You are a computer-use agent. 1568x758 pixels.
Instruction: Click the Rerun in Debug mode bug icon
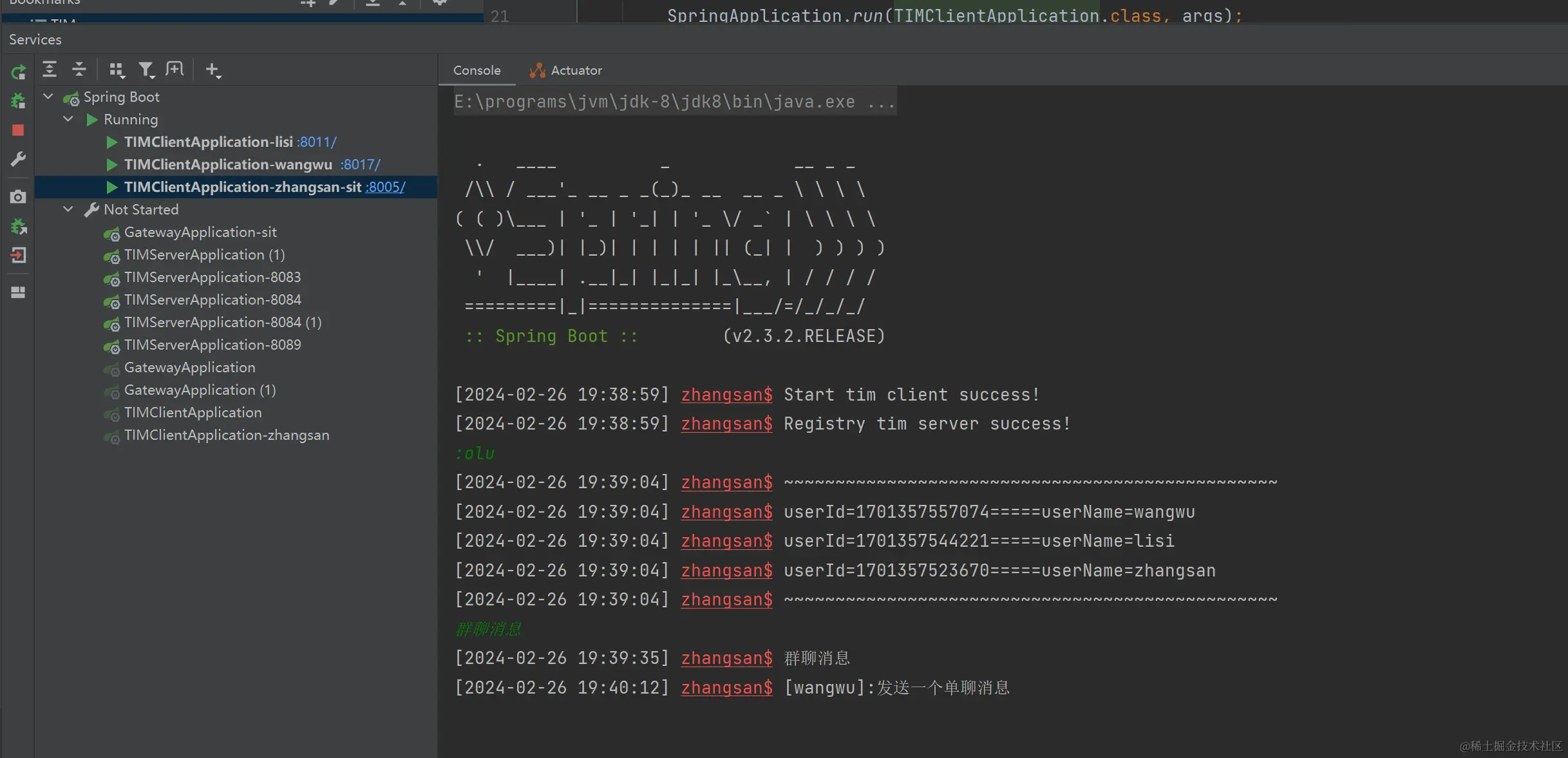click(x=18, y=100)
